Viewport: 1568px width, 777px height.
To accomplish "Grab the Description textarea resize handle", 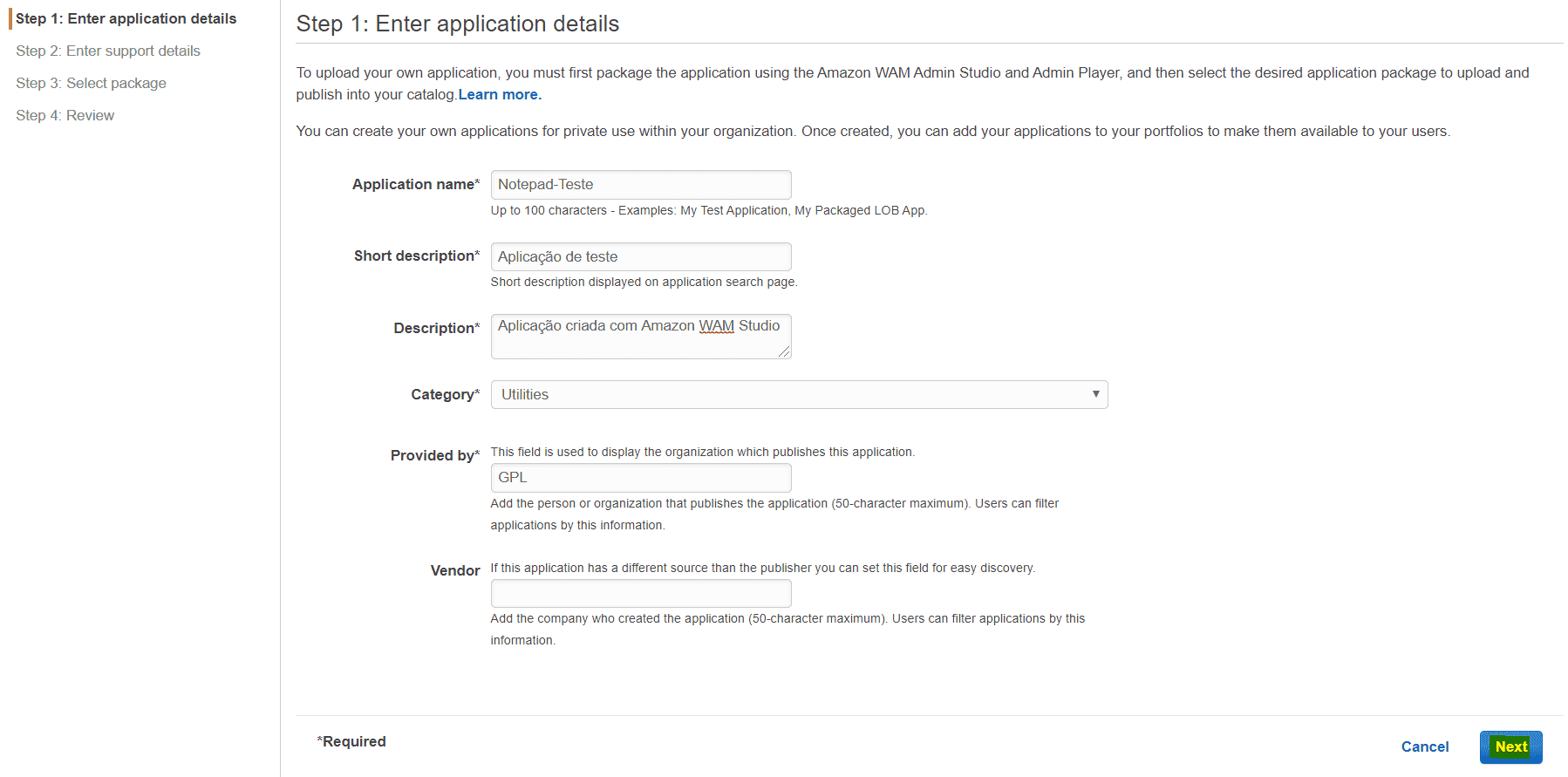I will click(785, 352).
